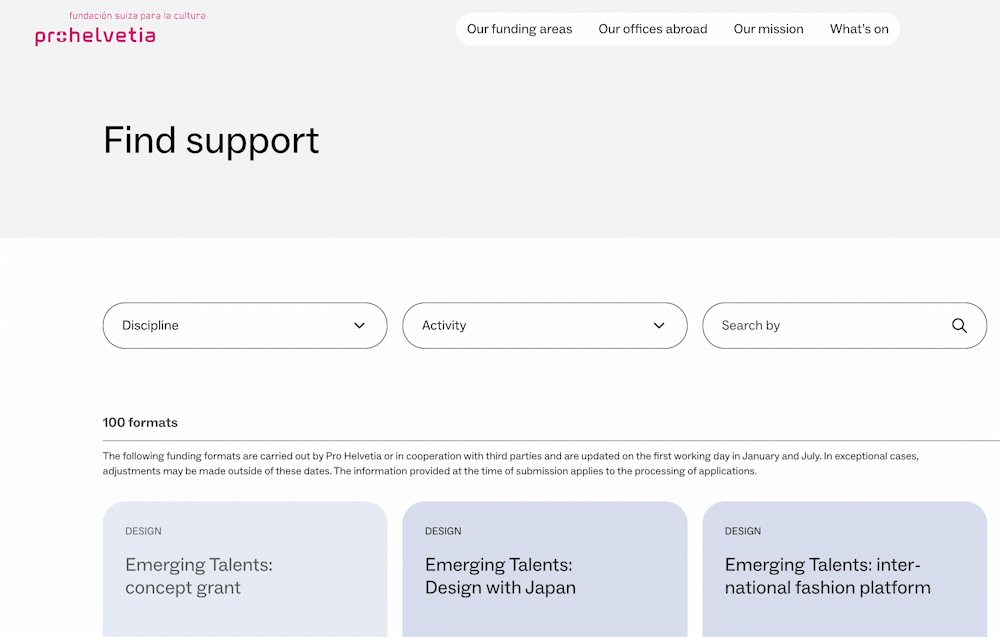The height and width of the screenshot is (637, 1000).
Task: Click the "Find support" page heading
Action: pyautogui.click(x=211, y=140)
